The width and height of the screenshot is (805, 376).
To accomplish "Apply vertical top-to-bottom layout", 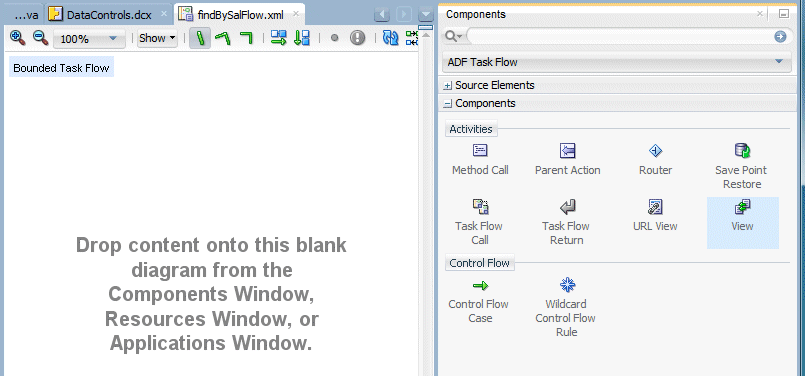I will 302,38.
